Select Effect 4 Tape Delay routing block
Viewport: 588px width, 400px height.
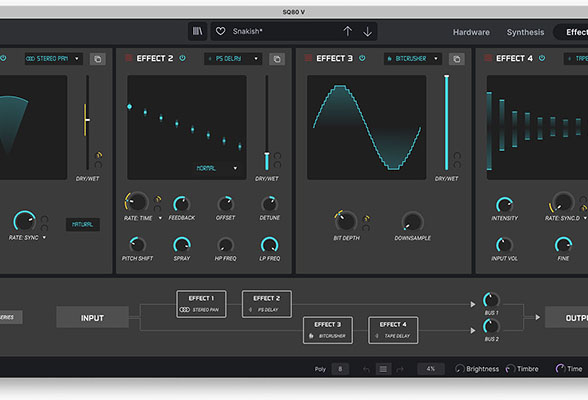coord(393,330)
